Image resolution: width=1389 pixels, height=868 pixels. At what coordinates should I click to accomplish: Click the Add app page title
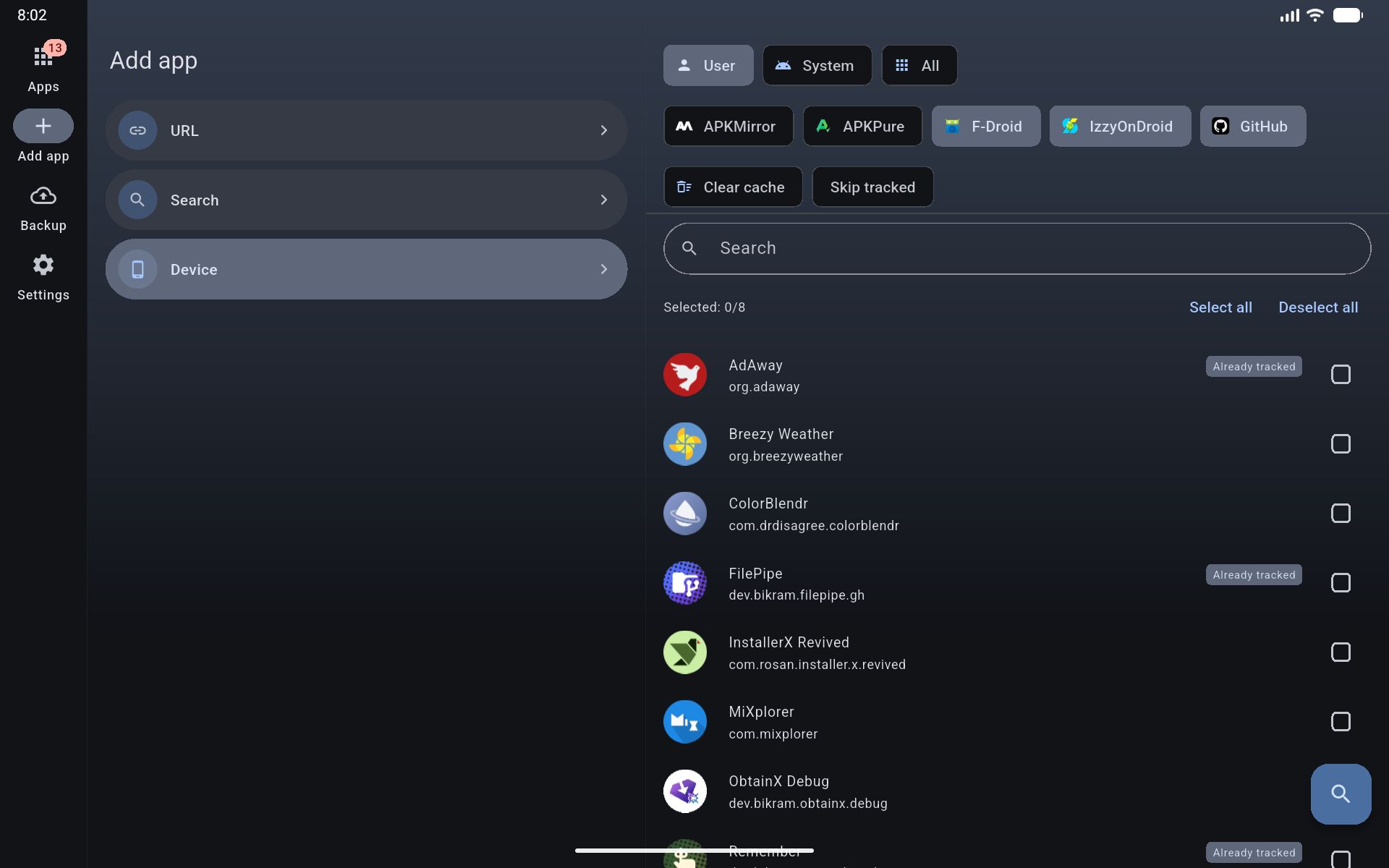pyautogui.click(x=153, y=61)
